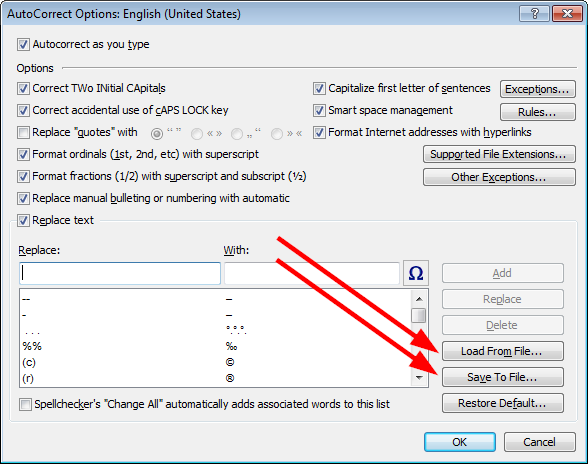Screen dimensions: 588x464
Task: Check Spellchecker's "Change All" option
Action: pos(25,404)
